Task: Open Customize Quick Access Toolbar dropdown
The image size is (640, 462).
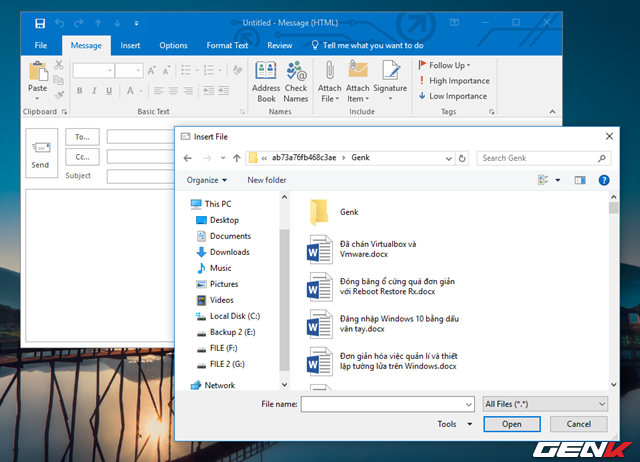Action: click(136, 24)
